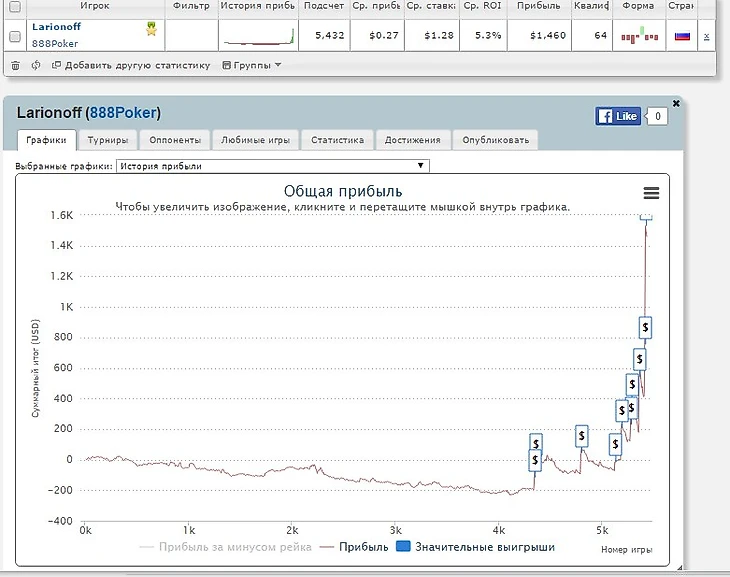Image resolution: width=730 pixels, height=577 pixels.
Task: Tick the checkbox next to Larionoff row
Action: click(15, 37)
